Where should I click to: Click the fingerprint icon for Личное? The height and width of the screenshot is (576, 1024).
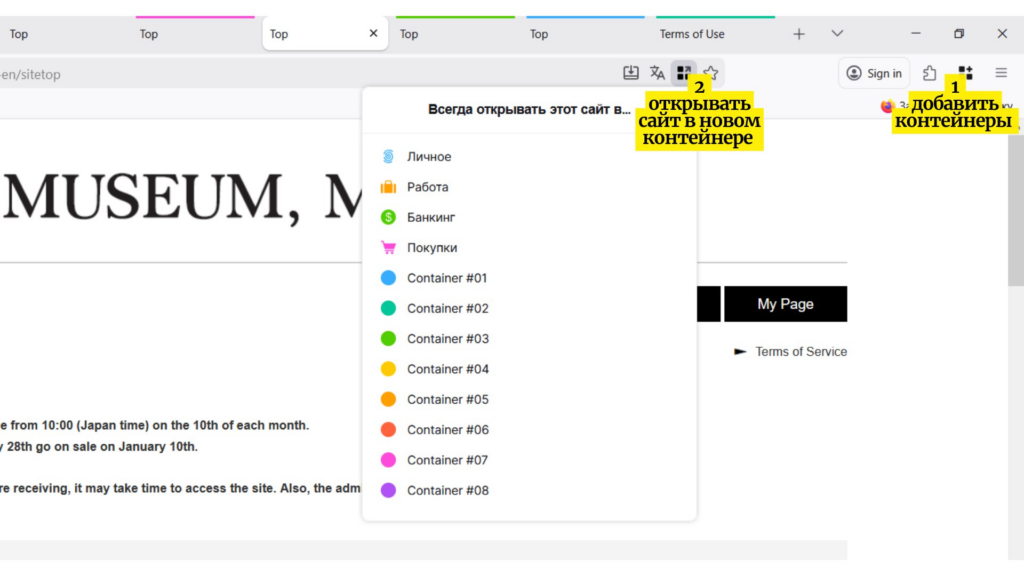coord(388,157)
